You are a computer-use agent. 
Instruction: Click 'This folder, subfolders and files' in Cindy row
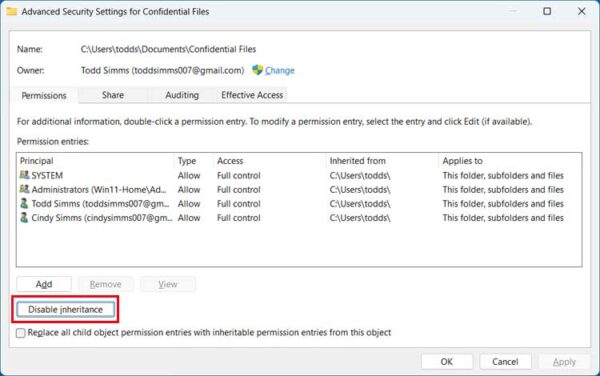pyautogui.click(x=503, y=218)
